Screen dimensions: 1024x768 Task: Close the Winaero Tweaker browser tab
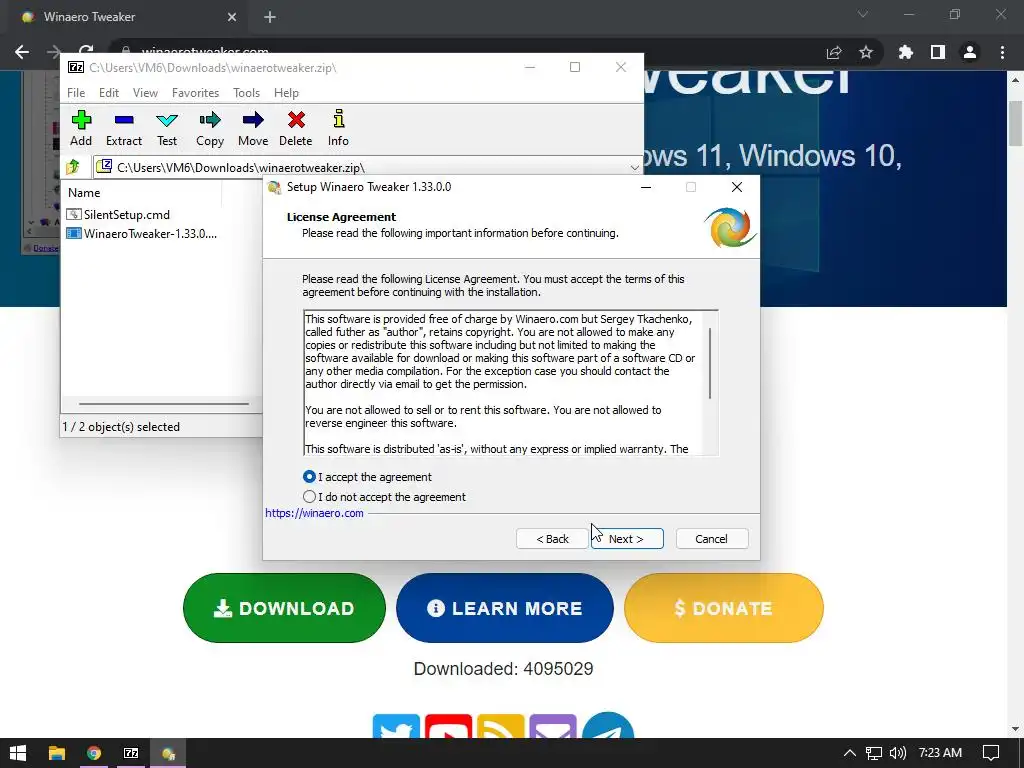click(232, 17)
